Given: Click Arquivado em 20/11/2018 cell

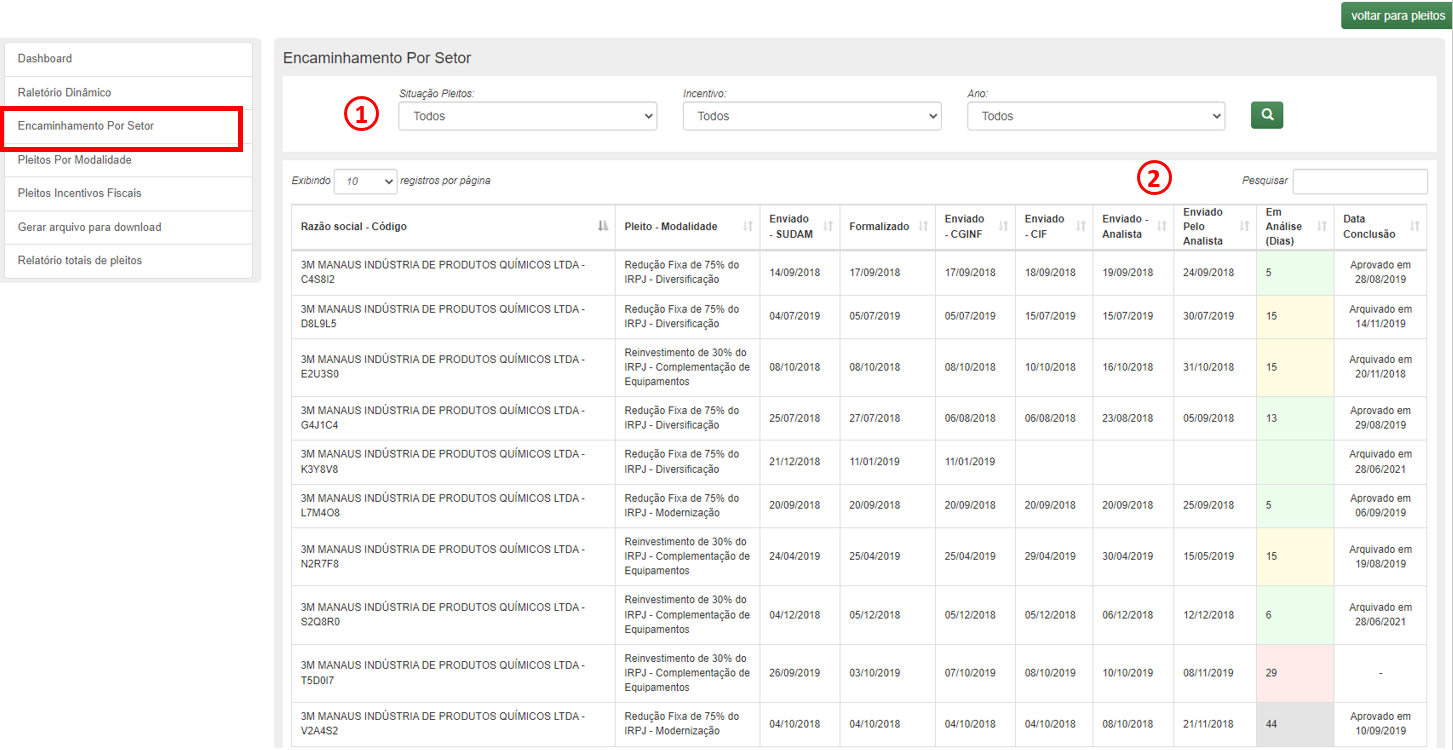Looking at the screenshot, I should [1380, 367].
